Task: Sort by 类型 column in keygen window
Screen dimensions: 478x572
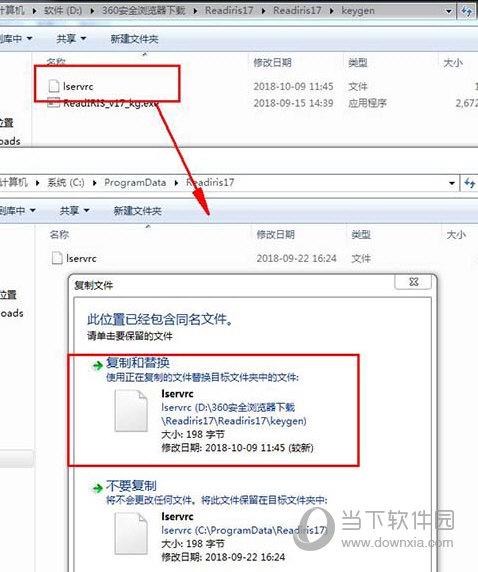Action: click(358, 63)
